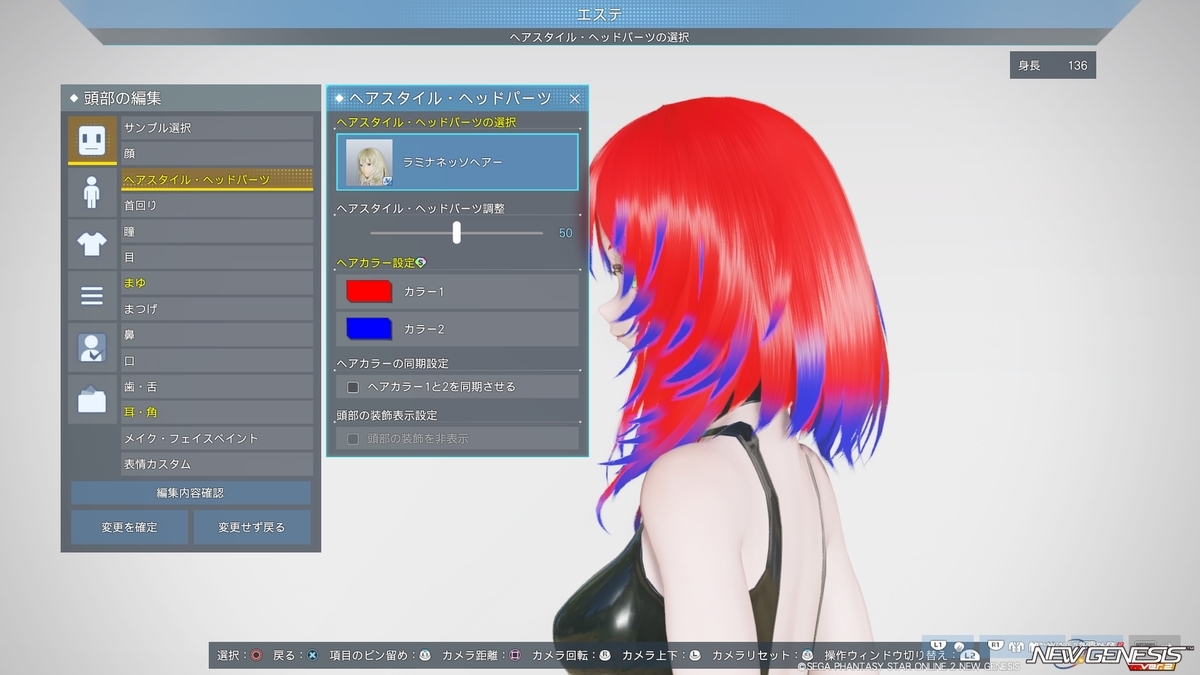Select the 首回り menu entry
The image size is (1200, 675).
(x=217, y=205)
